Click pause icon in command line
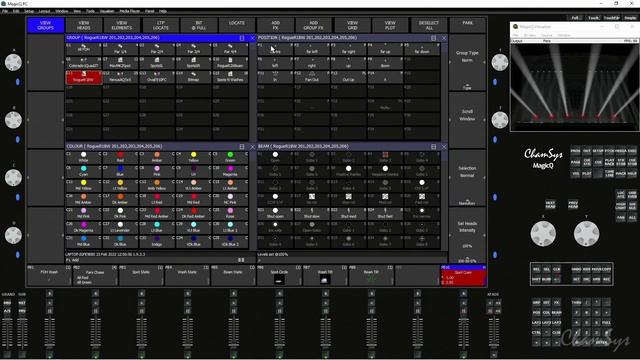Image resolution: width=640 pixels, height=360 pixels. [241, 260]
